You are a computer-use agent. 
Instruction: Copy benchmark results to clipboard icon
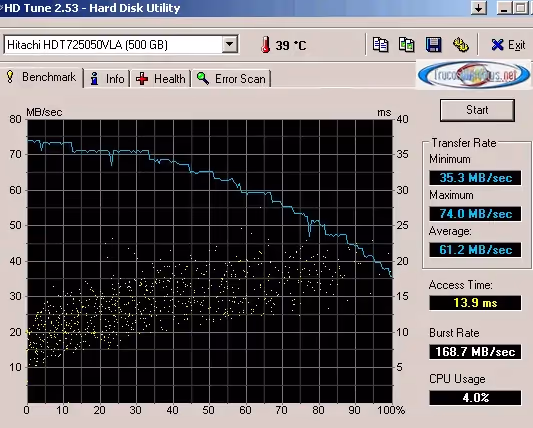(380, 45)
